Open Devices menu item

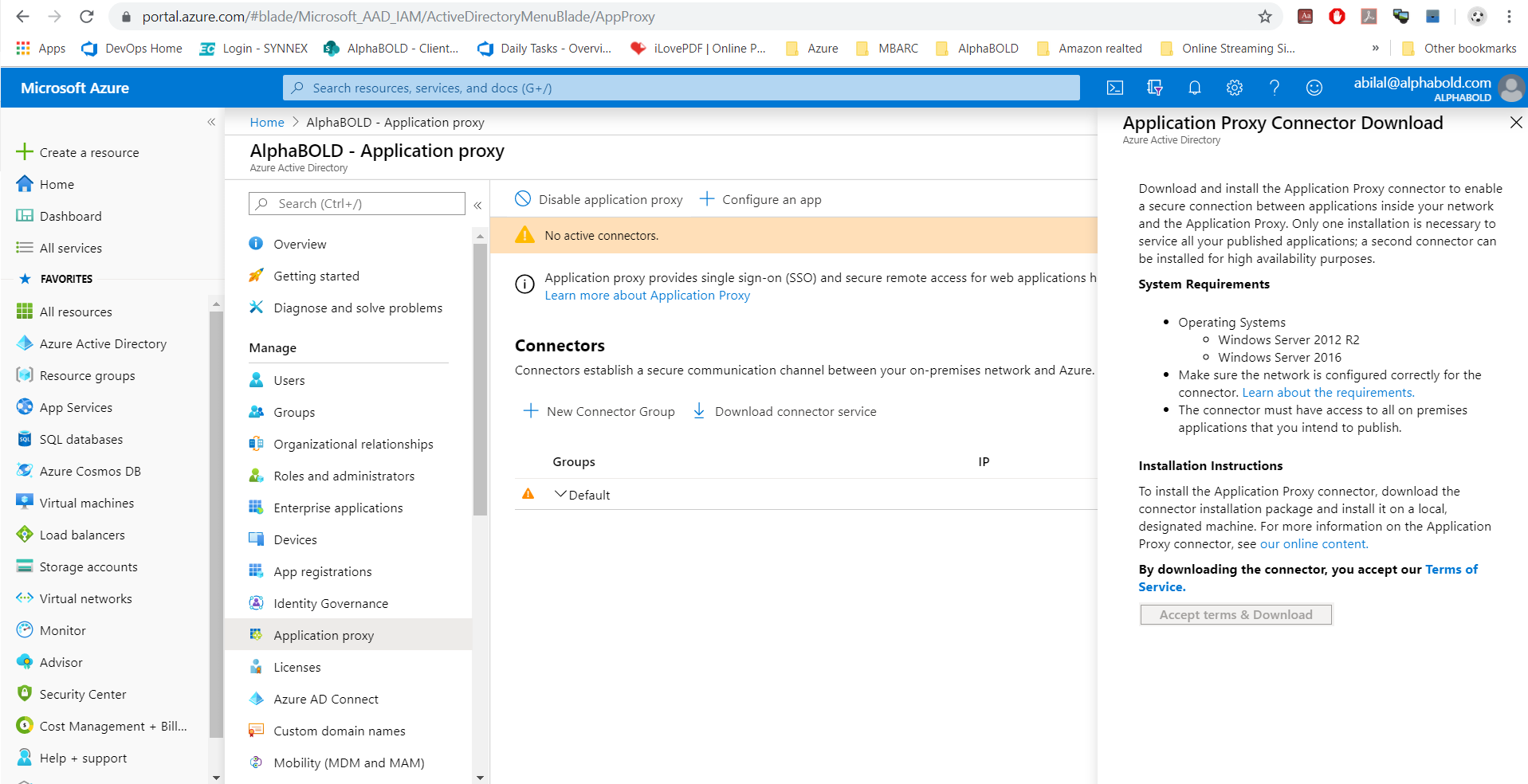coord(295,539)
